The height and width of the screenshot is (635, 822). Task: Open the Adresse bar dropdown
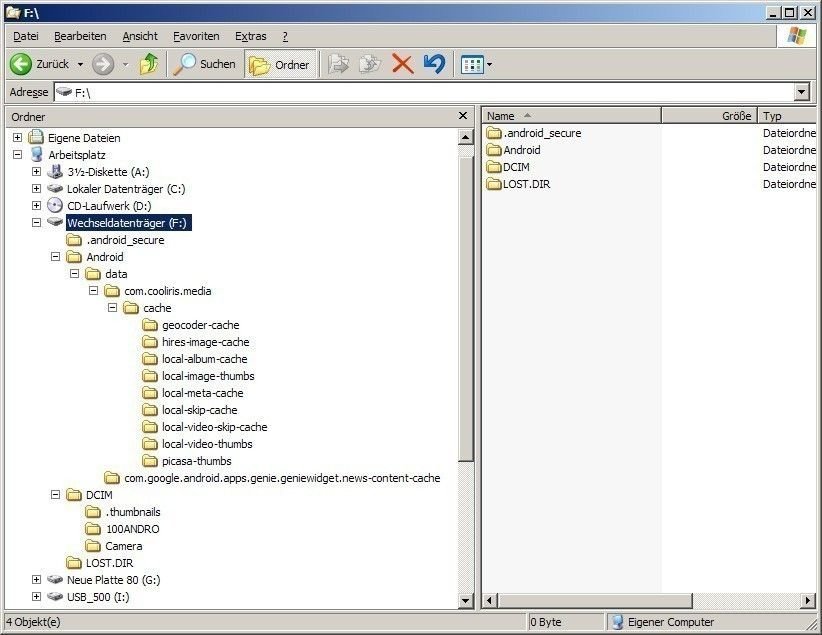point(802,92)
